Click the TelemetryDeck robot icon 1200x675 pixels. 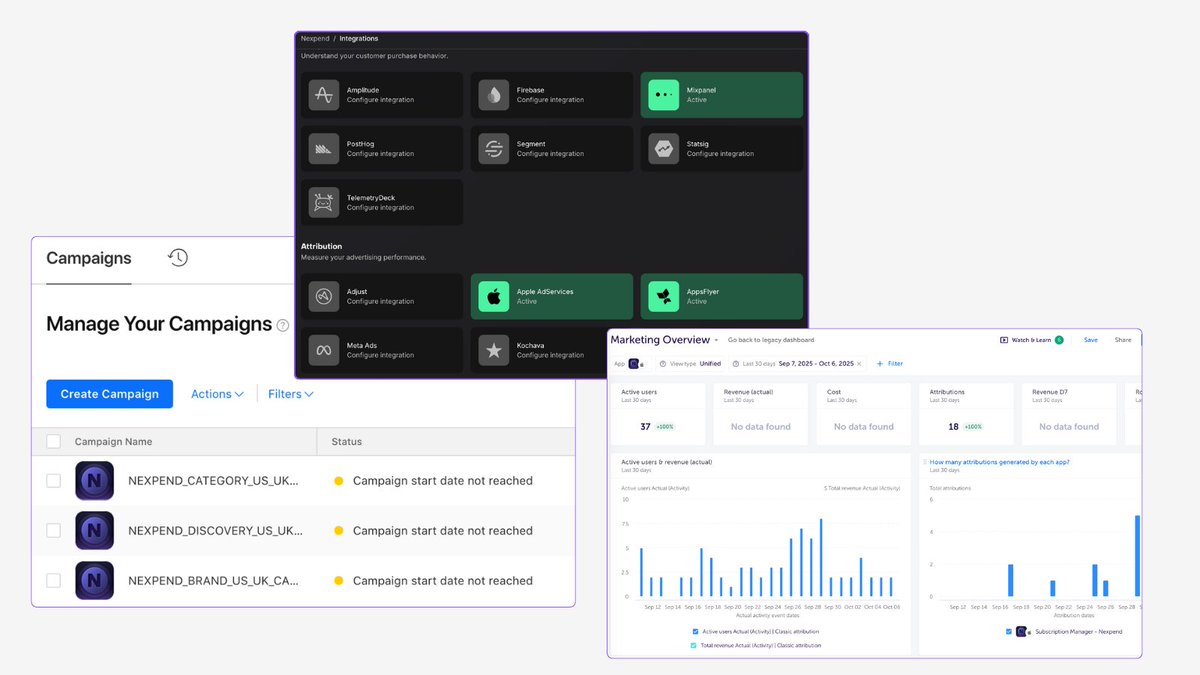pos(324,203)
